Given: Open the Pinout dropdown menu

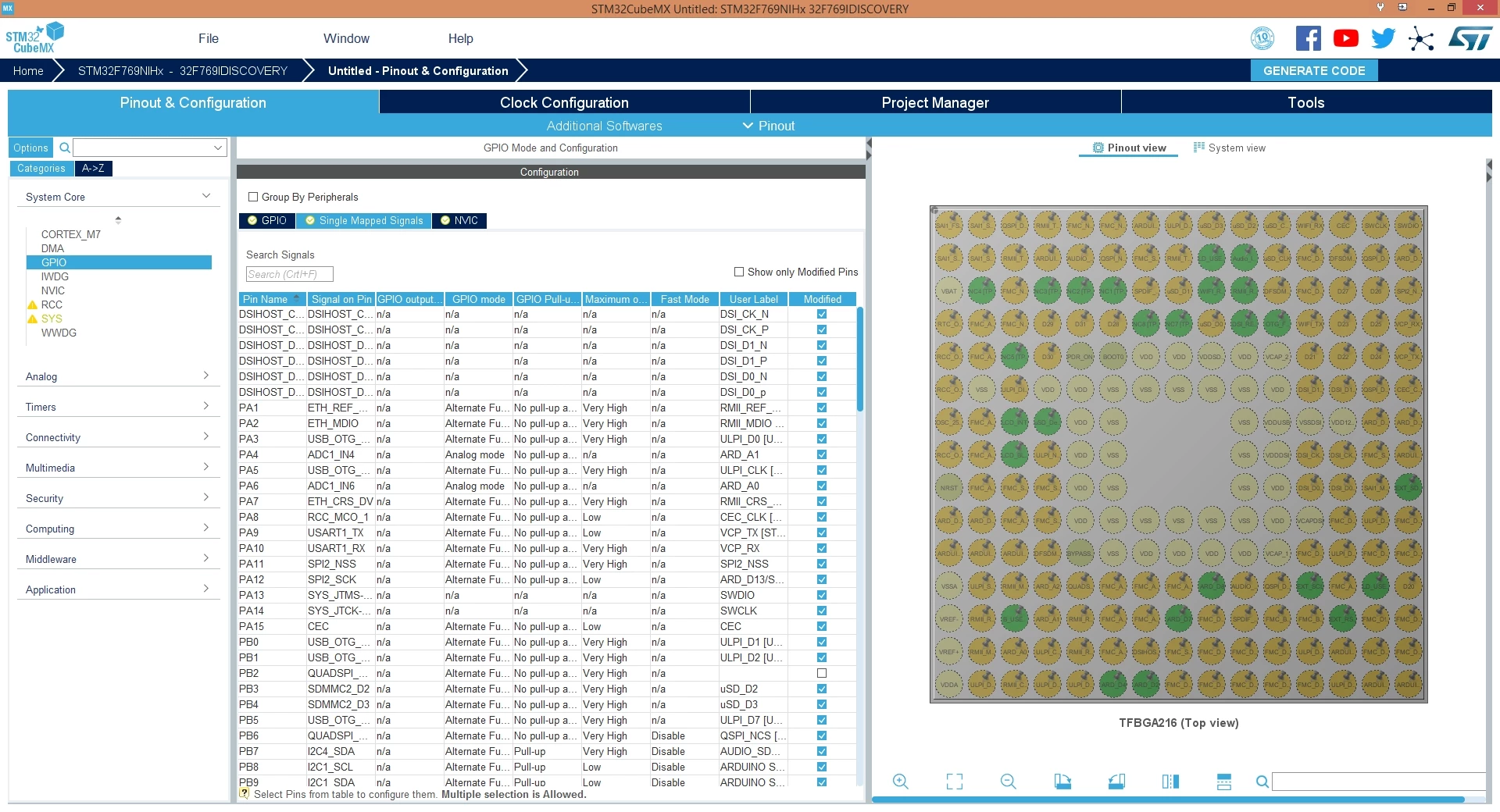Looking at the screenshot, I should (x=769, y=126).
